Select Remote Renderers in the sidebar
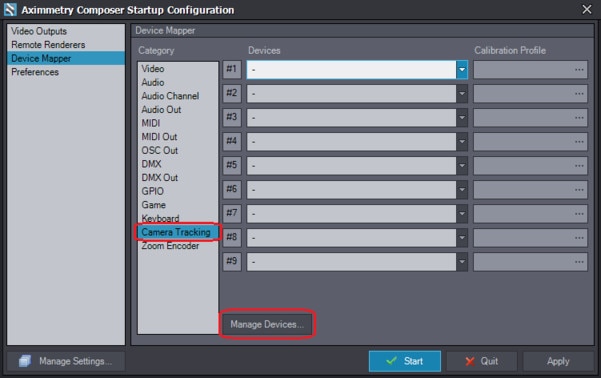Screen dimensions: 601x378 point(48,45)
